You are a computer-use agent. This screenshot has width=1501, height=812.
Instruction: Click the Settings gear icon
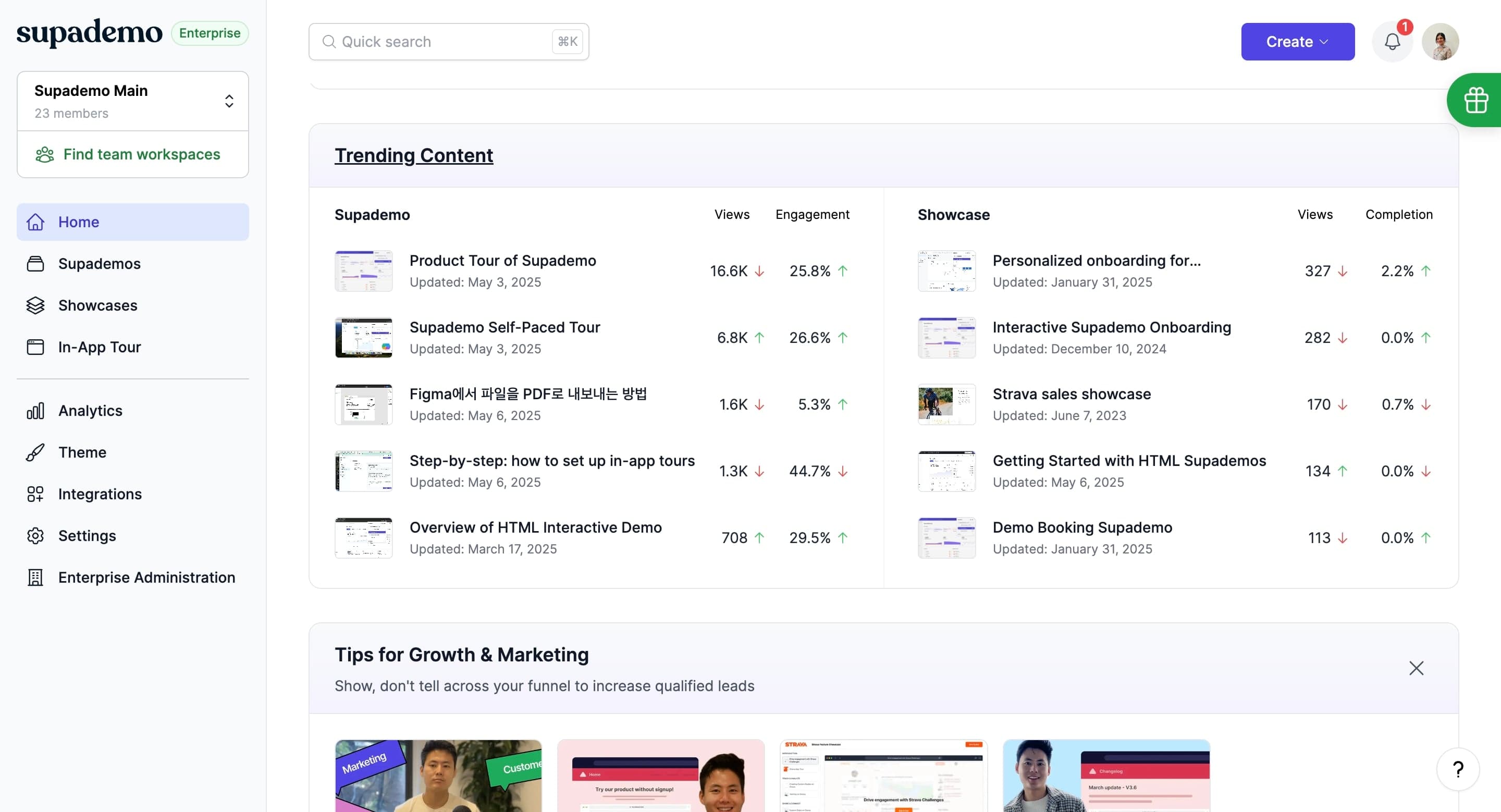pyautogui.click(x=35, y=535)
